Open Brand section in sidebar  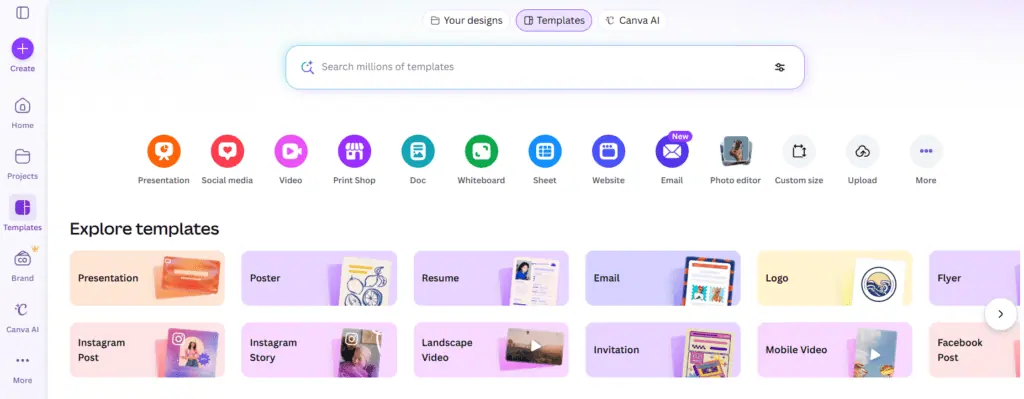[22, 265]
